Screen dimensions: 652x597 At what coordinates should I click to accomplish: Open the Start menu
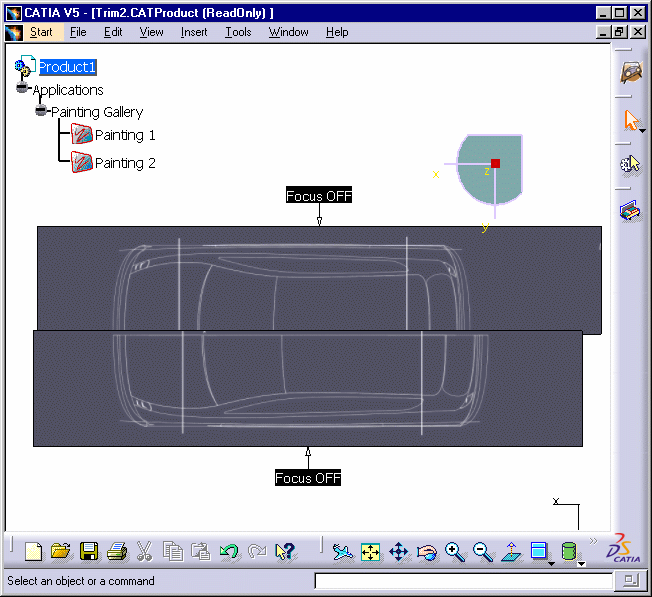click(41, 32)
